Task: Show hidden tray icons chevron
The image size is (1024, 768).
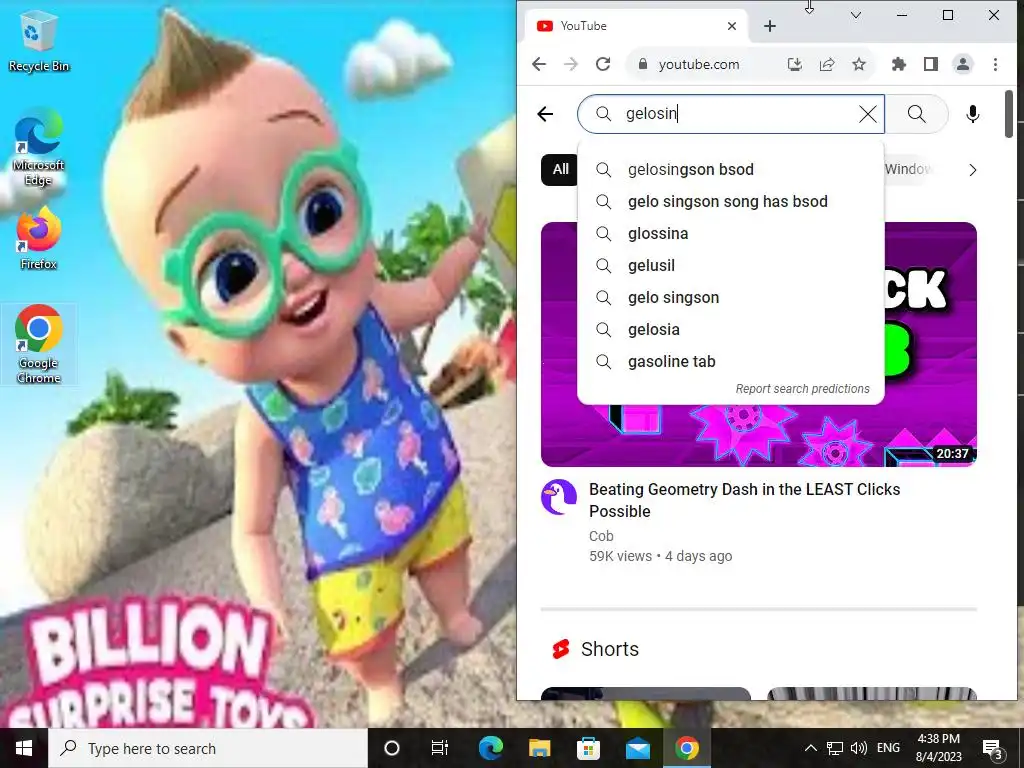Action: 810,748
